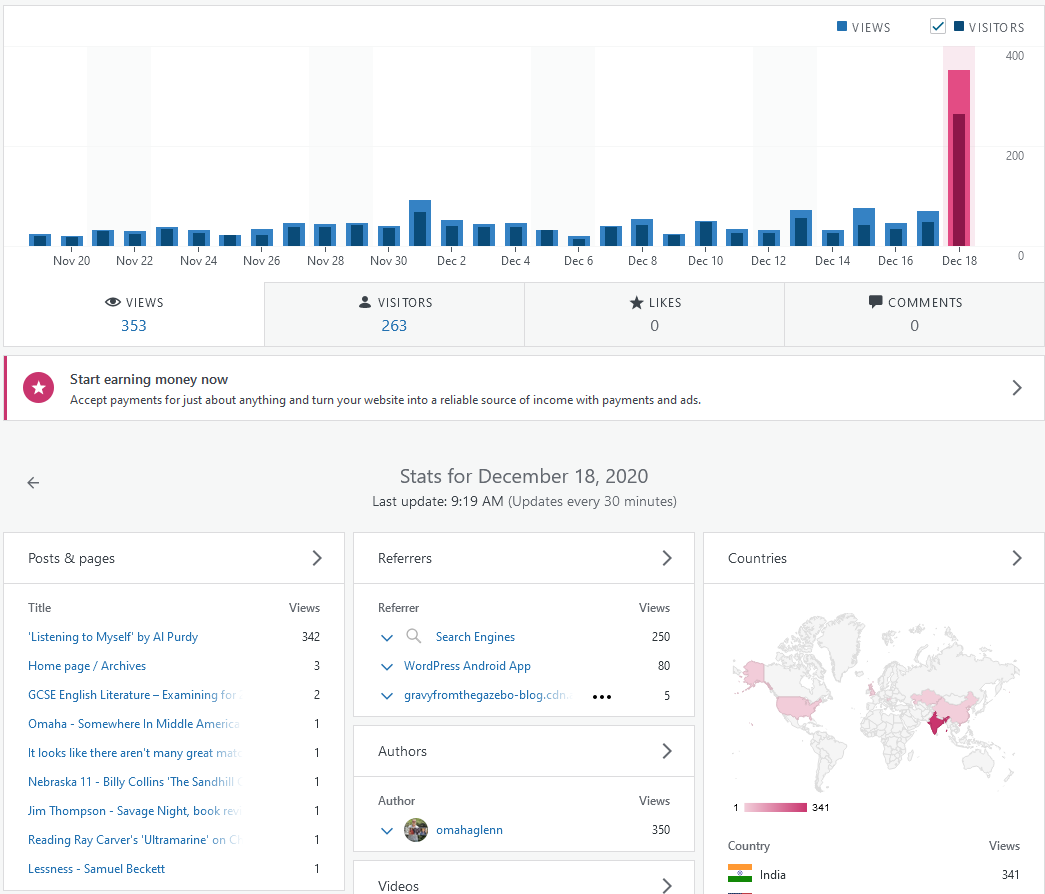Click the omahaglenn author avatar
Image resolution: width=1045 pixels, height=894 pixels.
[x=416, y=830]
